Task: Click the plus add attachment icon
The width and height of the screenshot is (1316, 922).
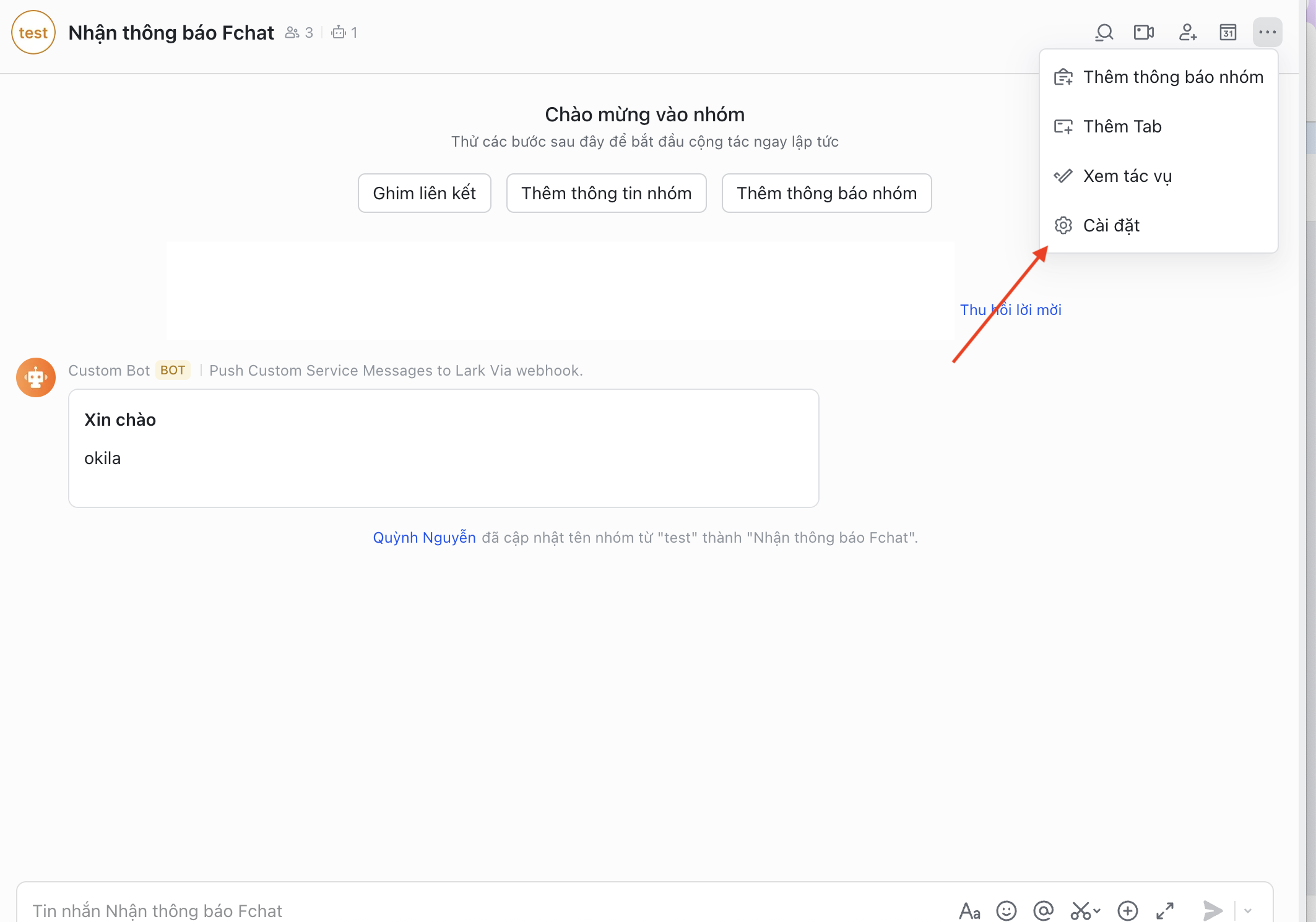Action: 1128,911
